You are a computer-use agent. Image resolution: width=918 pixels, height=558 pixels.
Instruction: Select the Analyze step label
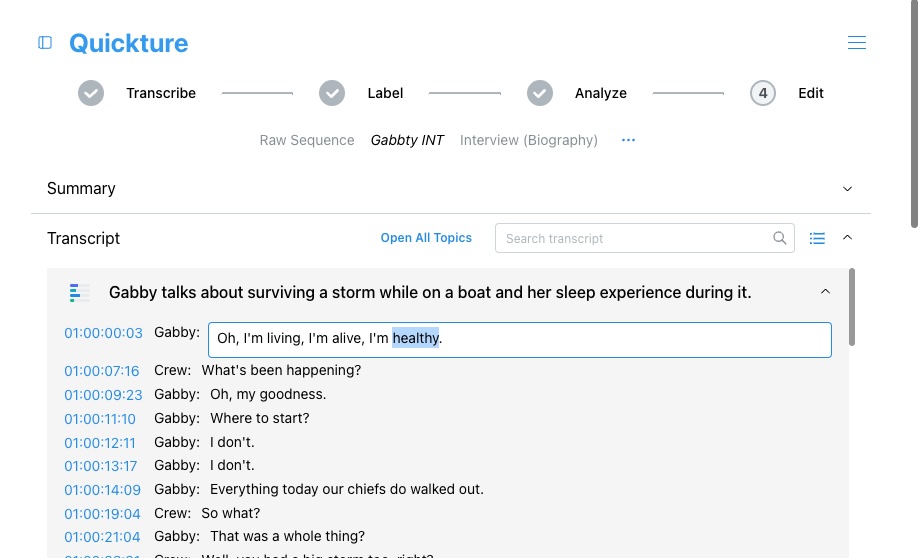[601, 93]
